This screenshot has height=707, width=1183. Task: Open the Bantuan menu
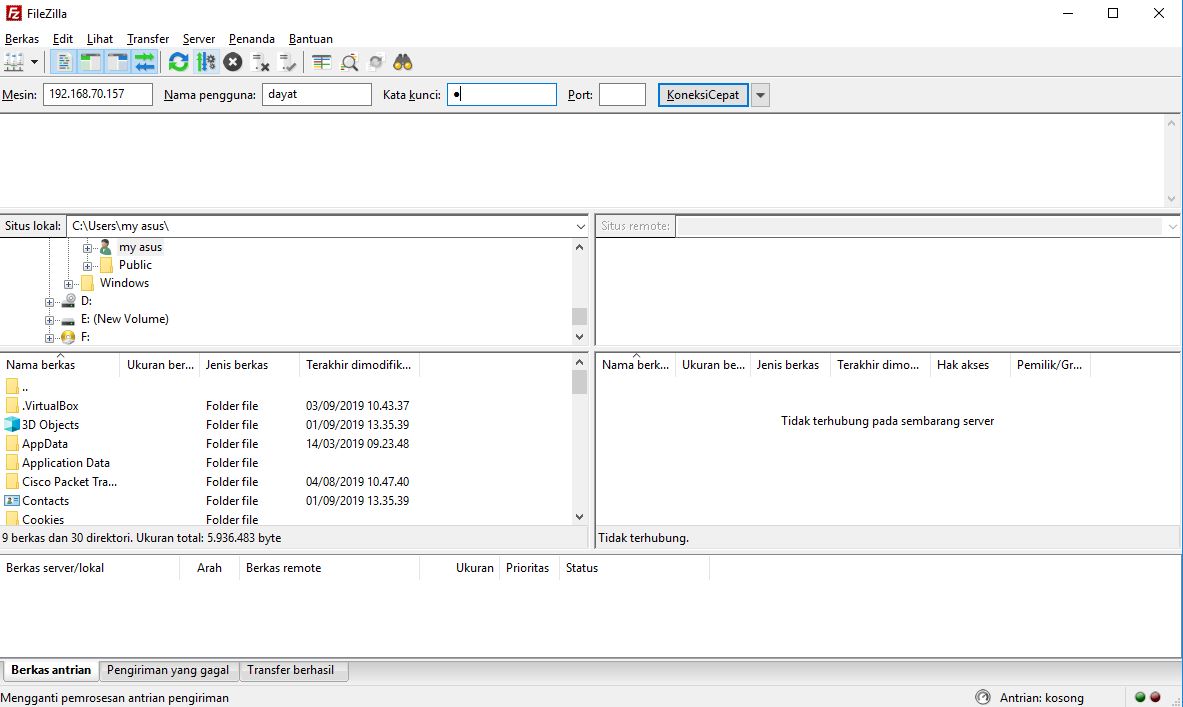click(x=310, y=38)
